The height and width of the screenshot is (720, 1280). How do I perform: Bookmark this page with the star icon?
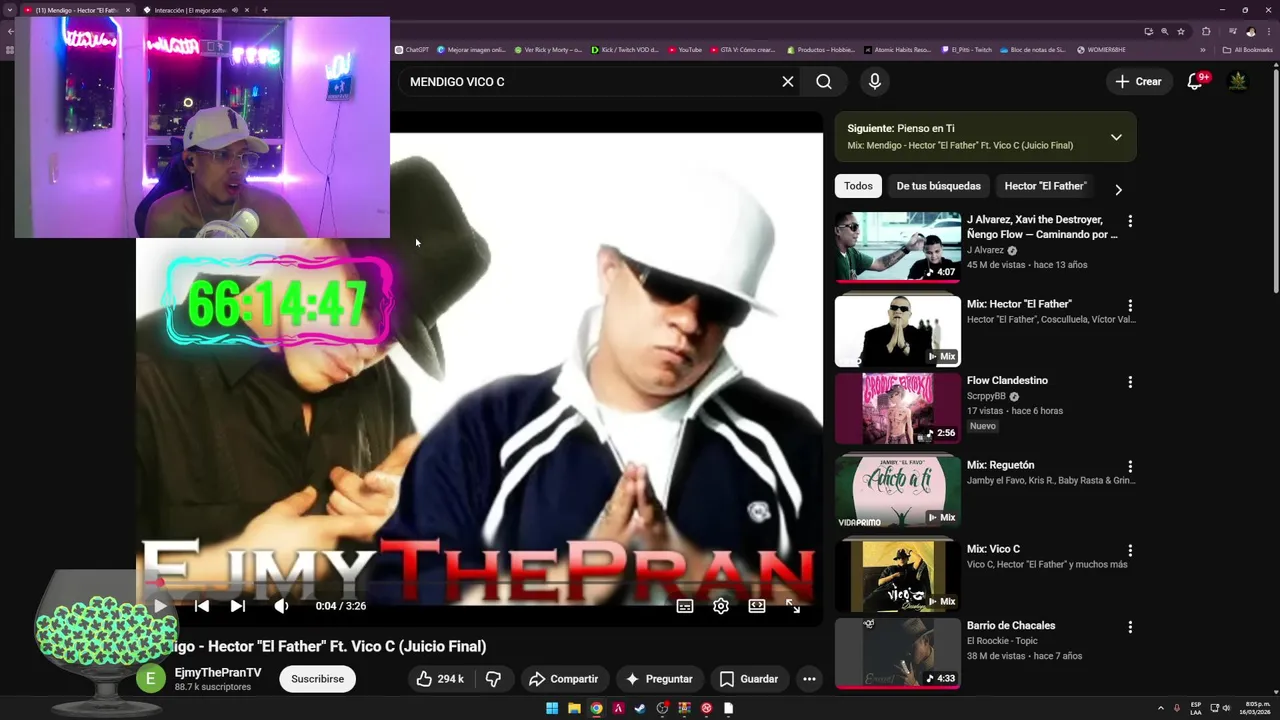click(1181, 31)
